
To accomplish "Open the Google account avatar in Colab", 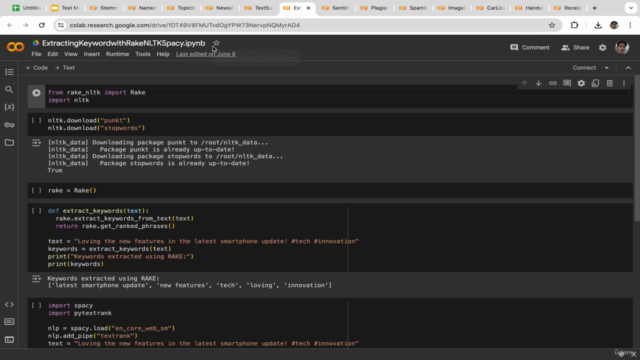I will point(622,48).
